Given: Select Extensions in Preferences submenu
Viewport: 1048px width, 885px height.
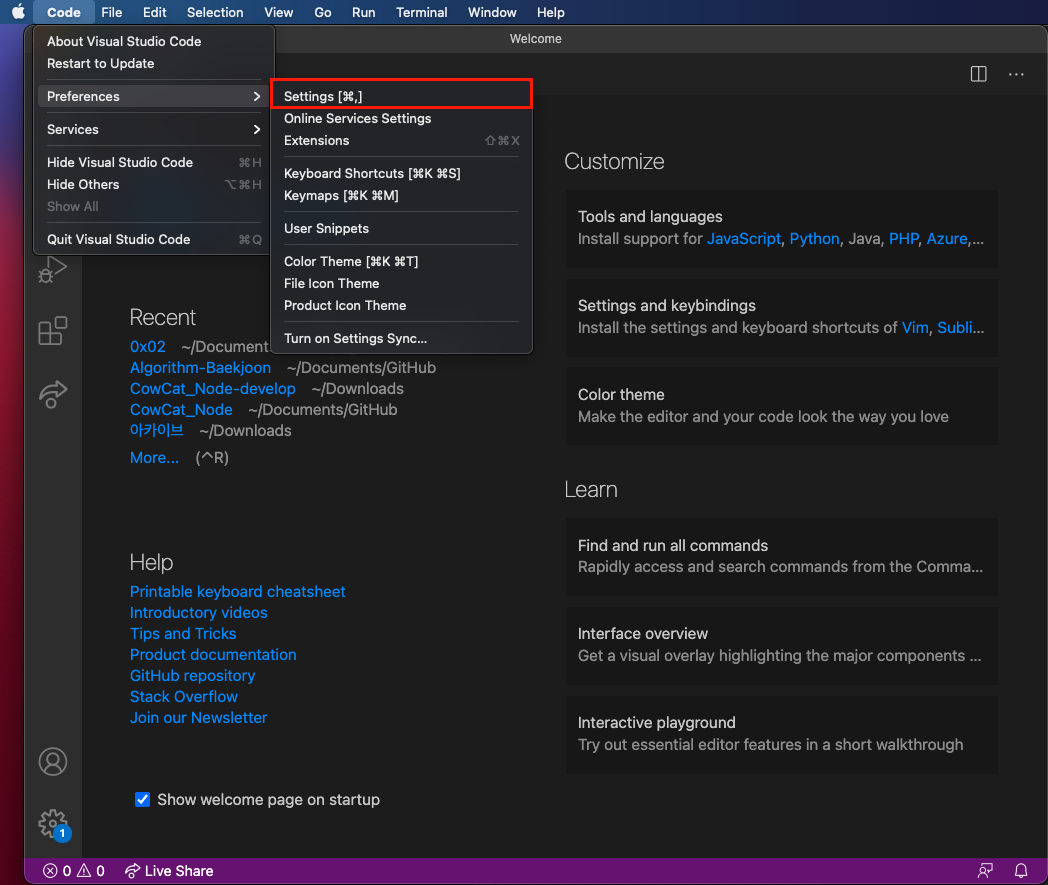Looking at the screenshot, I should coord(401,140).
